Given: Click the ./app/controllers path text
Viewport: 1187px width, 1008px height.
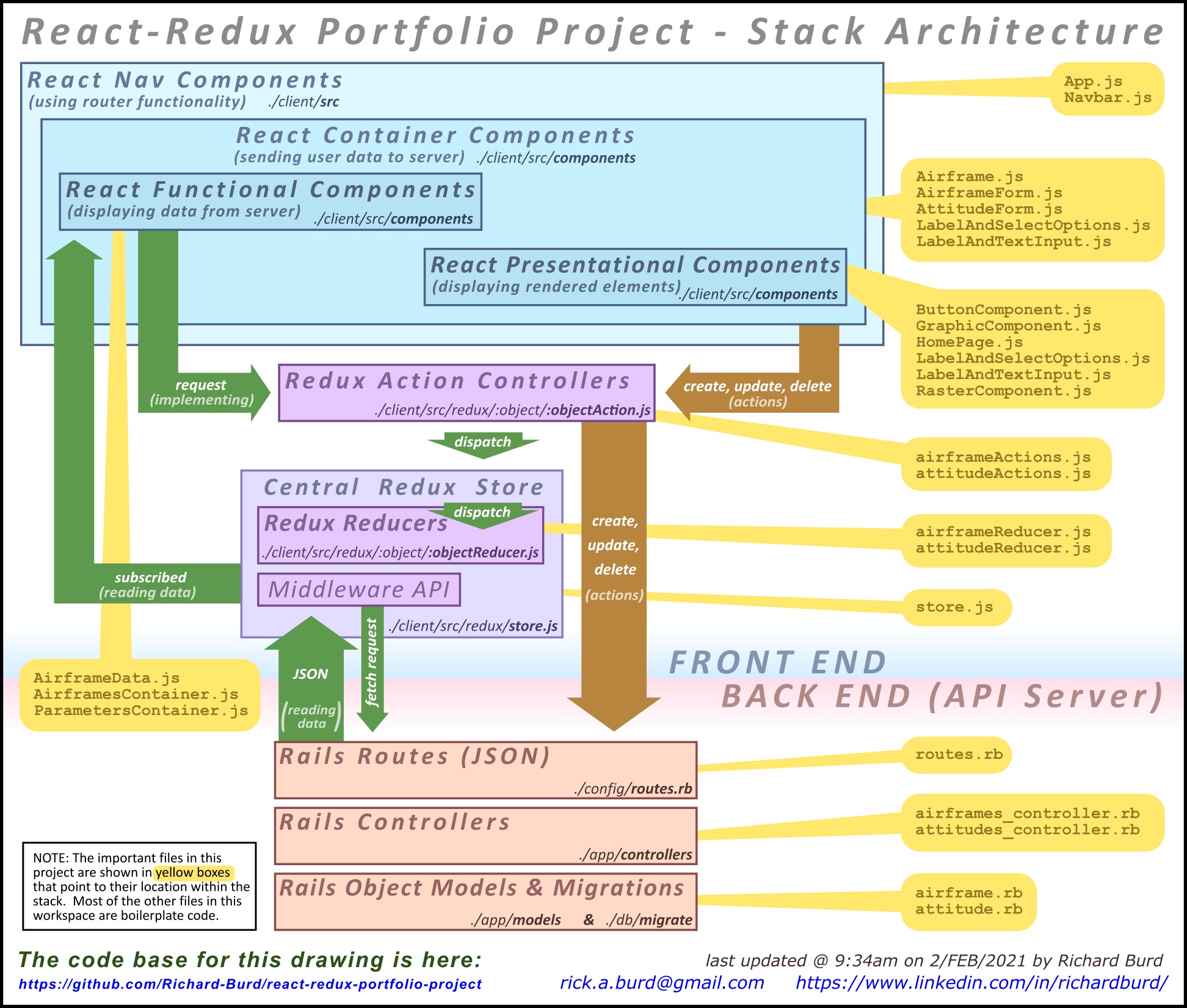Looking at the screenshot, I should tap(636, 854).
